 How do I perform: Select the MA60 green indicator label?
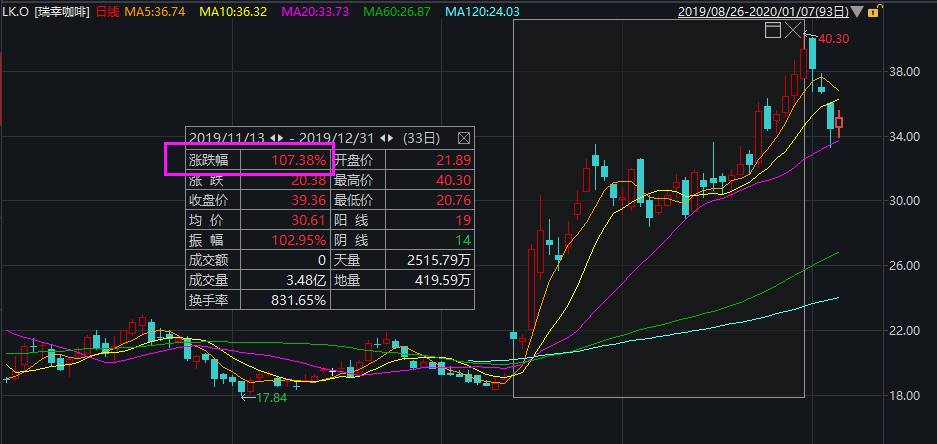[x=395, y=12]
